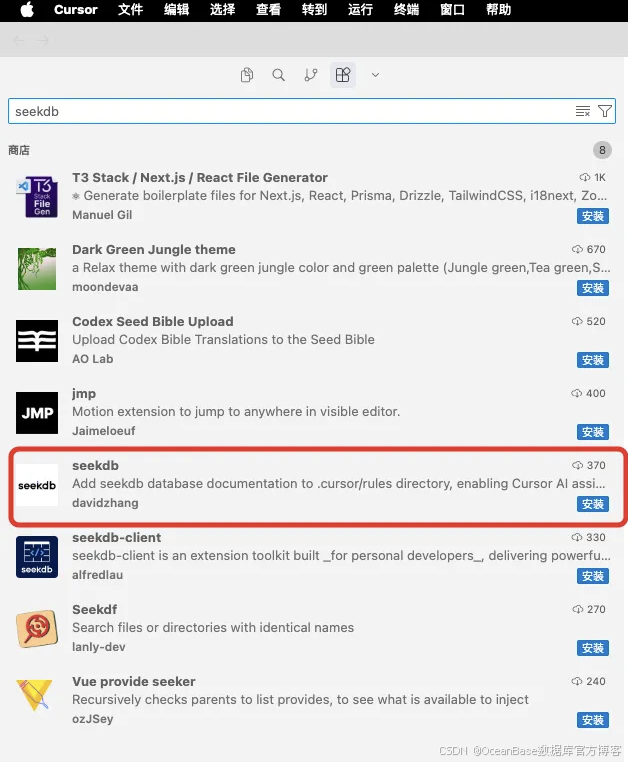Open Codex Seed Bible Upload title
The width and height of the screenshot is (628, 762).
(x=153, y=321)
